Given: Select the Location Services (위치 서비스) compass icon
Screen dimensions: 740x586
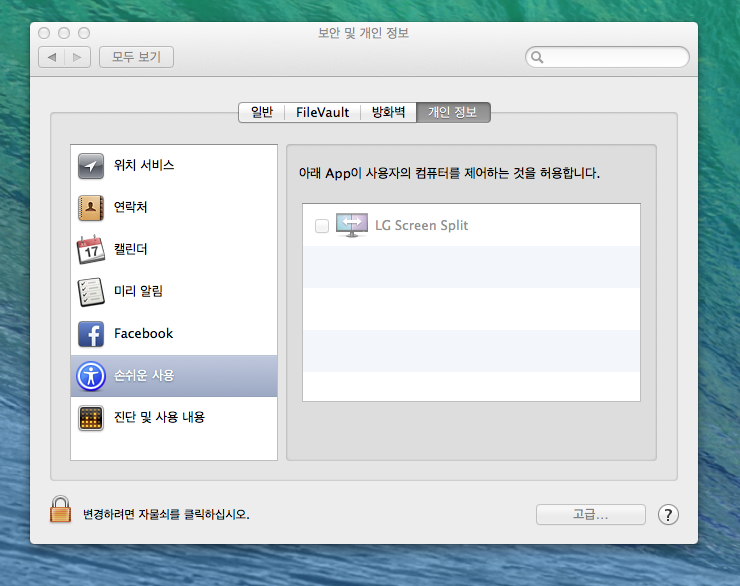Looking at the screenshot, I should (x=91, y=166).
